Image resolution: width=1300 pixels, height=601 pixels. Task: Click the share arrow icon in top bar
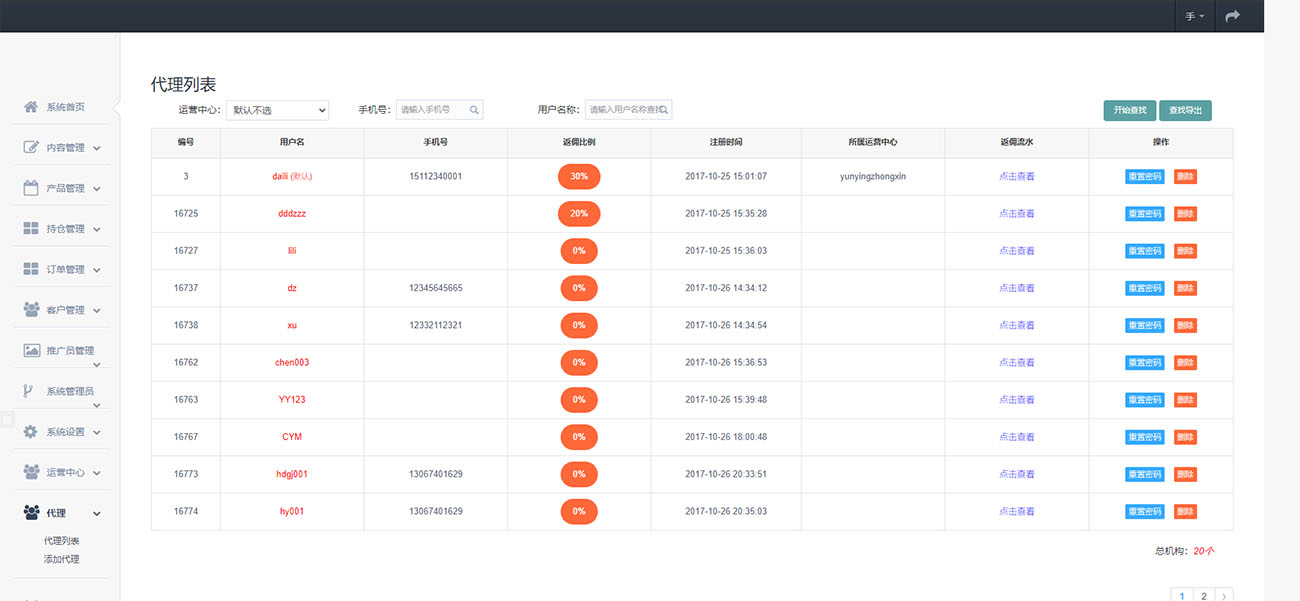click(x=1232, y=16)
